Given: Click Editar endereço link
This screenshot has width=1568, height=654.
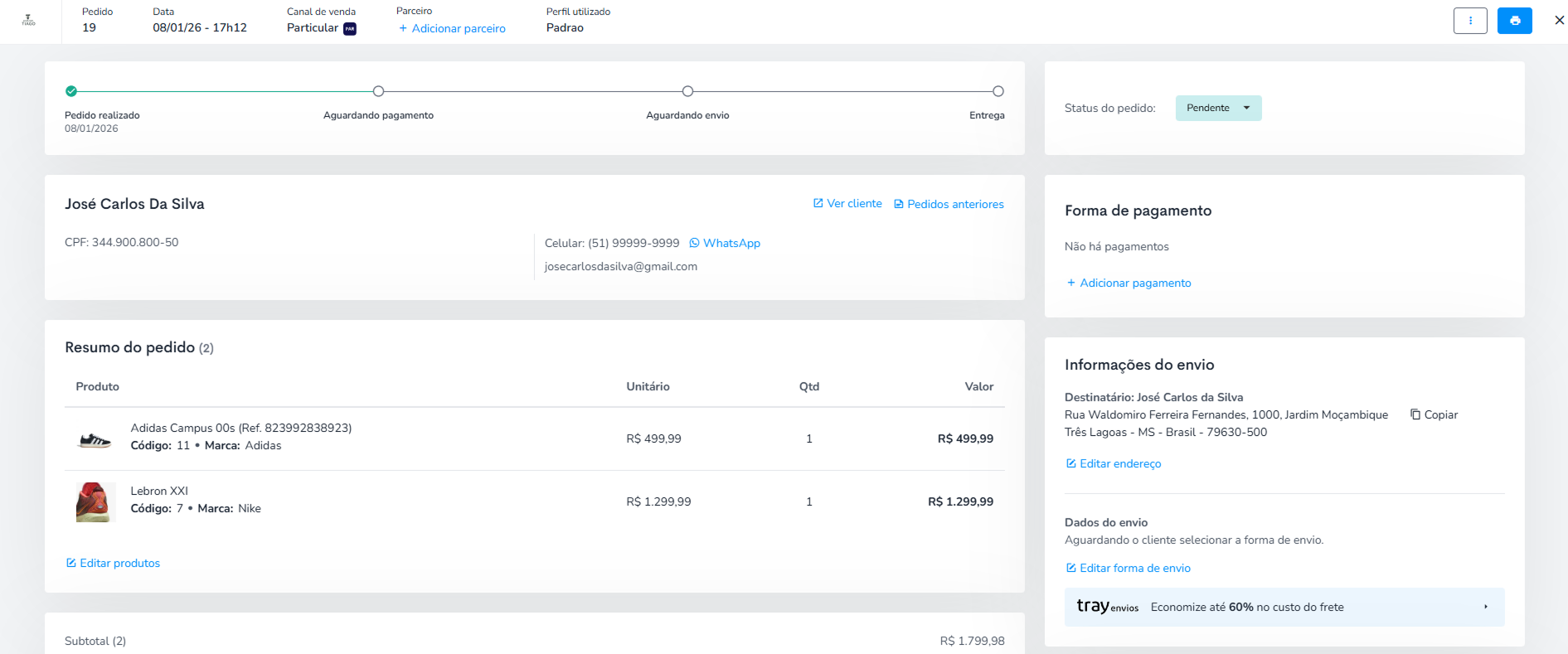Looking at the screenshot, I should click(1114, 463).
